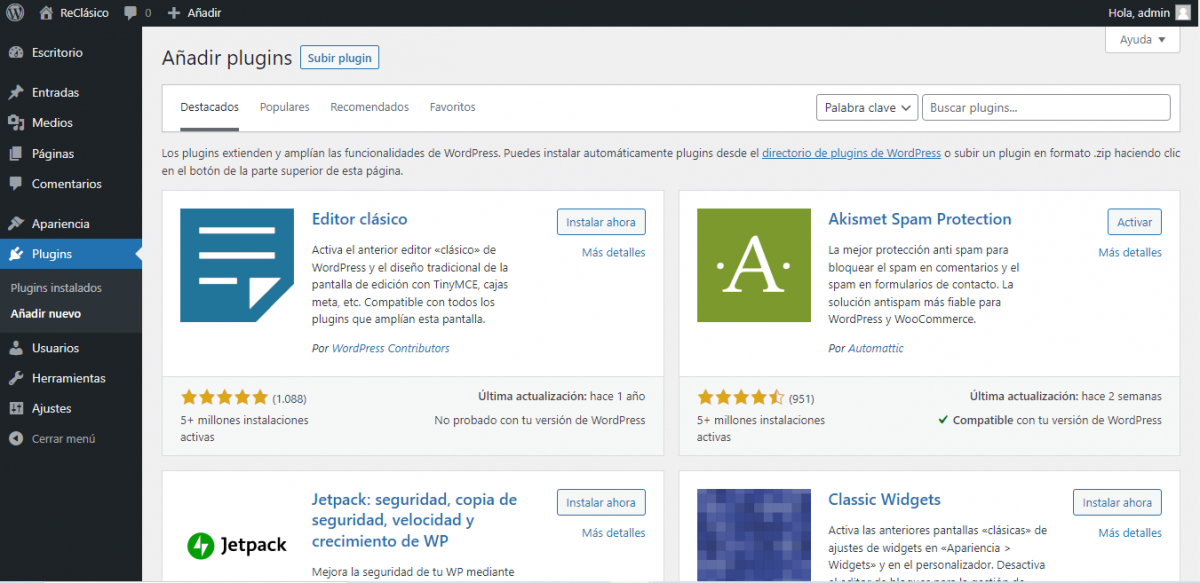Activate the Akismet Spam Protection plugin
This screenshot has width=1200, height=583.
pos(1134,222)
